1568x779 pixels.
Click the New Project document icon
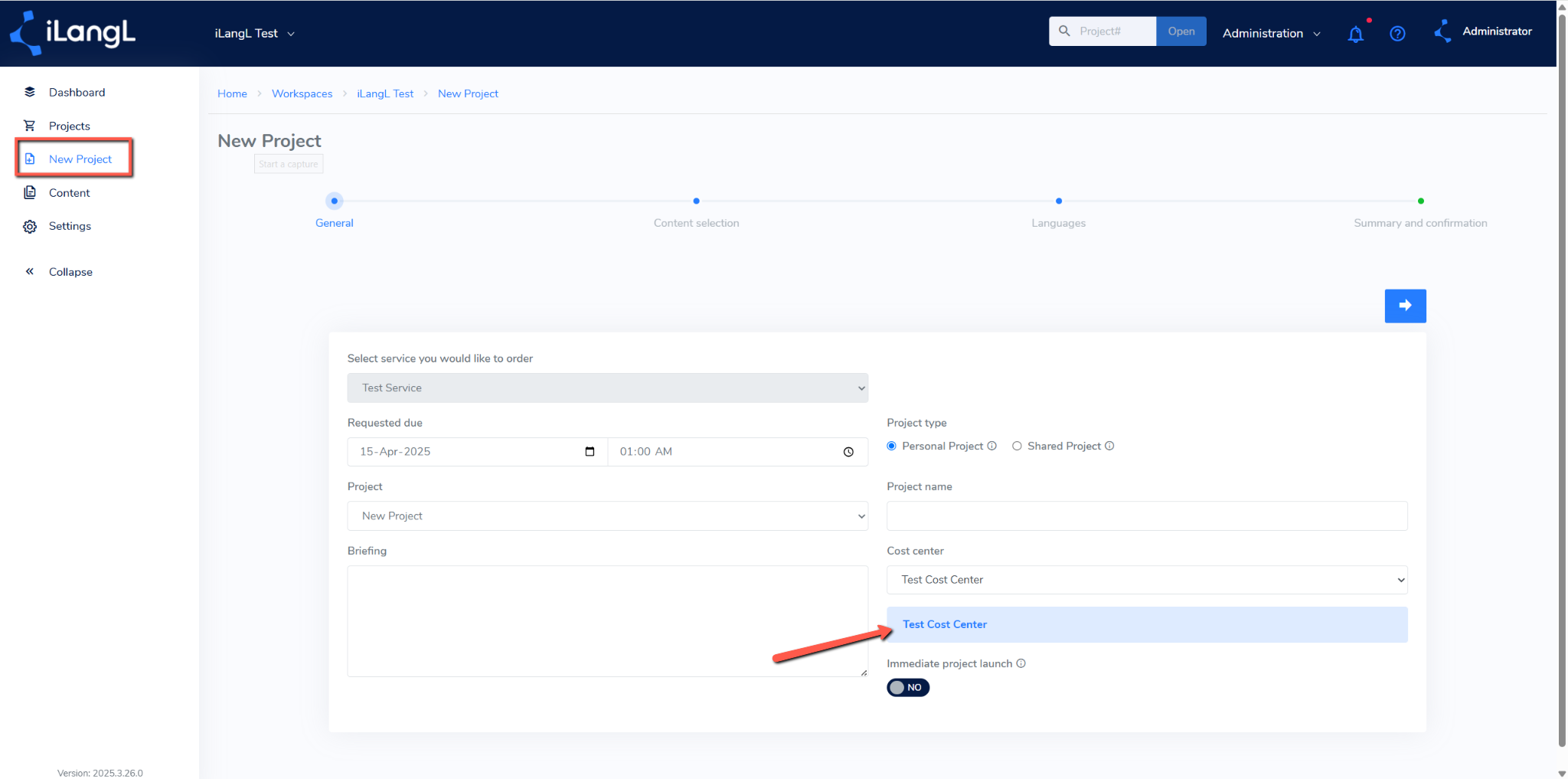pos(30,159)
